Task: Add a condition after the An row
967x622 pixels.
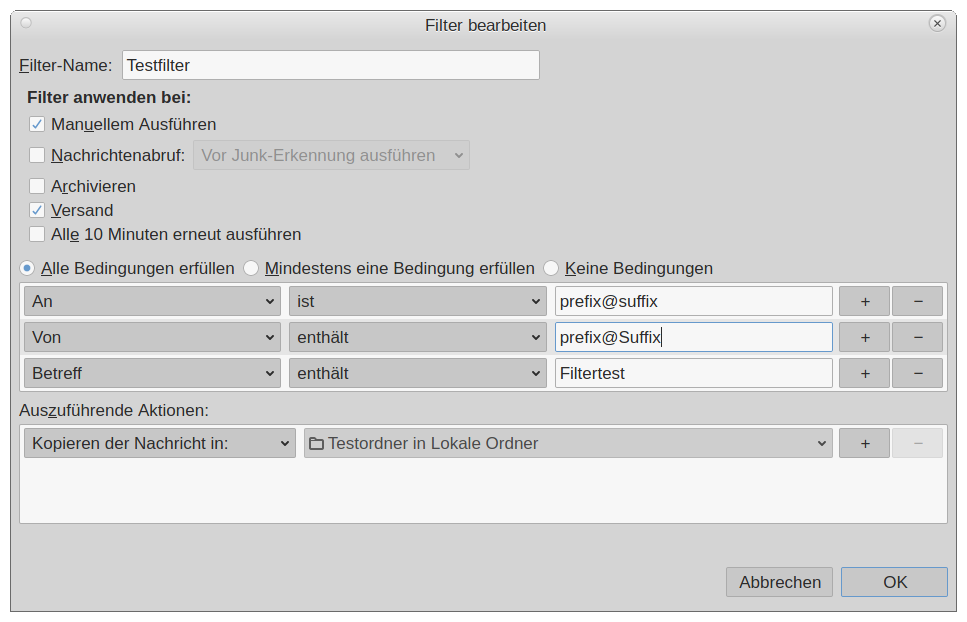Action: click(x=864, y=301)
